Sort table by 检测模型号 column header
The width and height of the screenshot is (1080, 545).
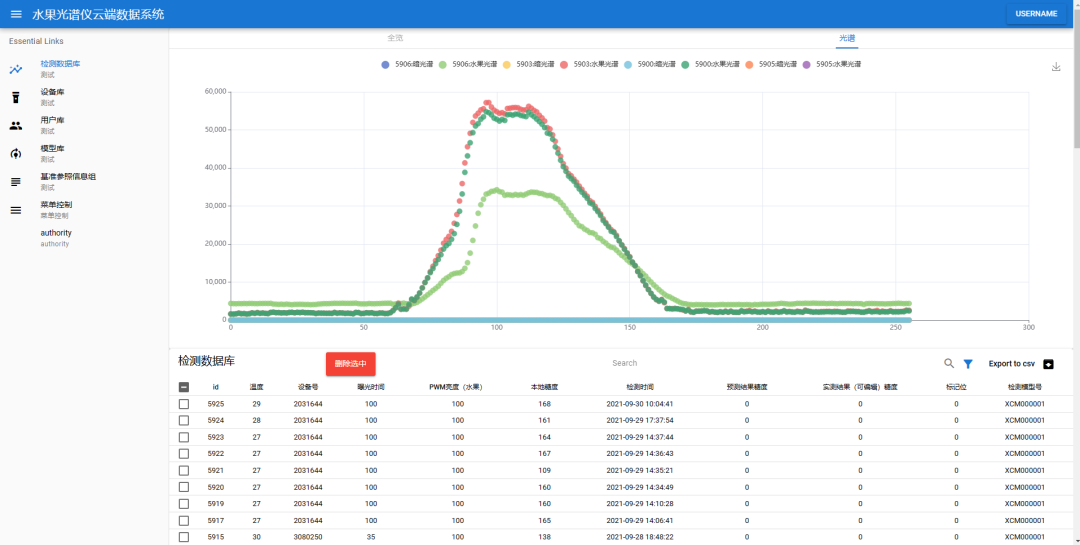[x=1024, y=387]
